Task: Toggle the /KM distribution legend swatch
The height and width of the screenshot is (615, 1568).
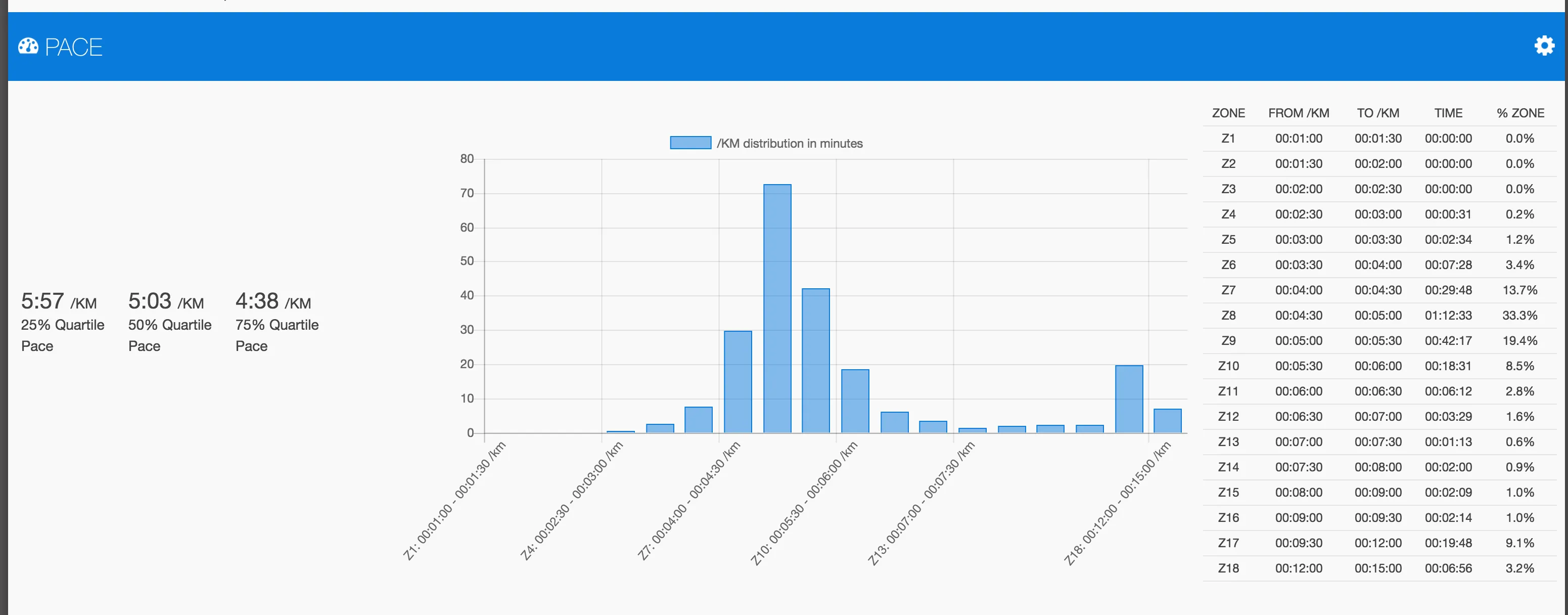Action: click(690, 143)
